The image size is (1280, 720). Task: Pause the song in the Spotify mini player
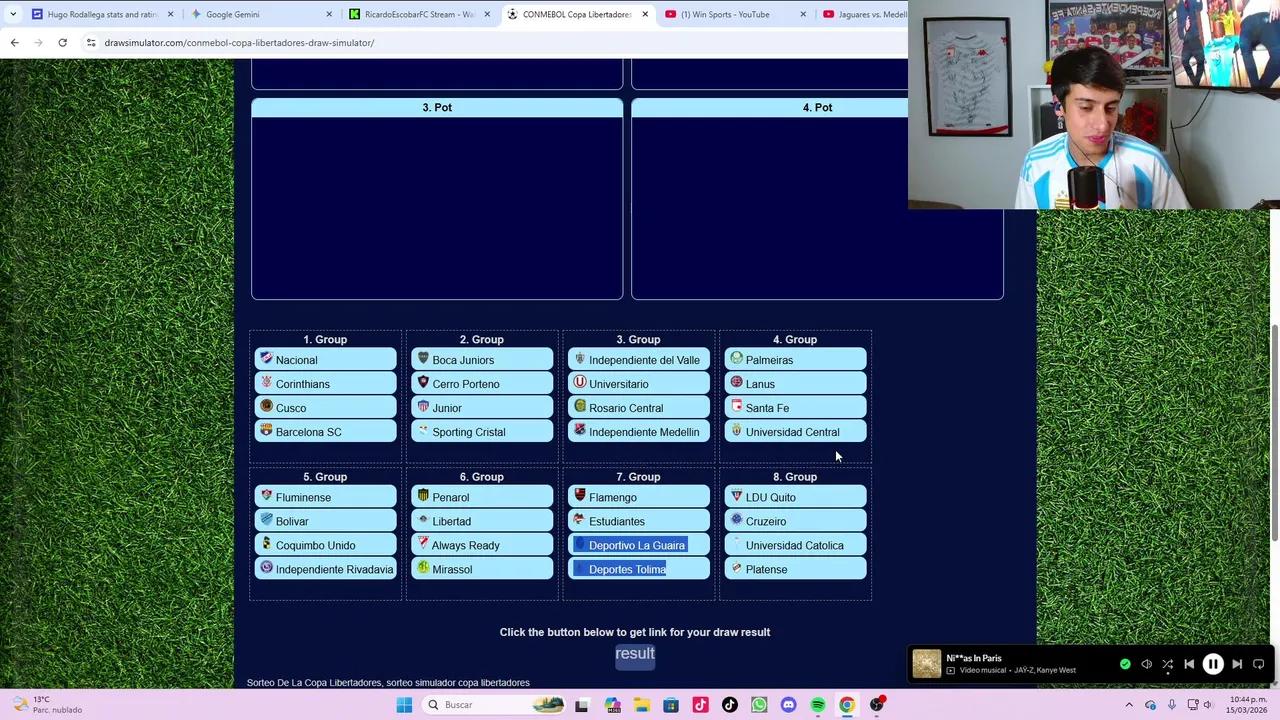pos(1212,664)
